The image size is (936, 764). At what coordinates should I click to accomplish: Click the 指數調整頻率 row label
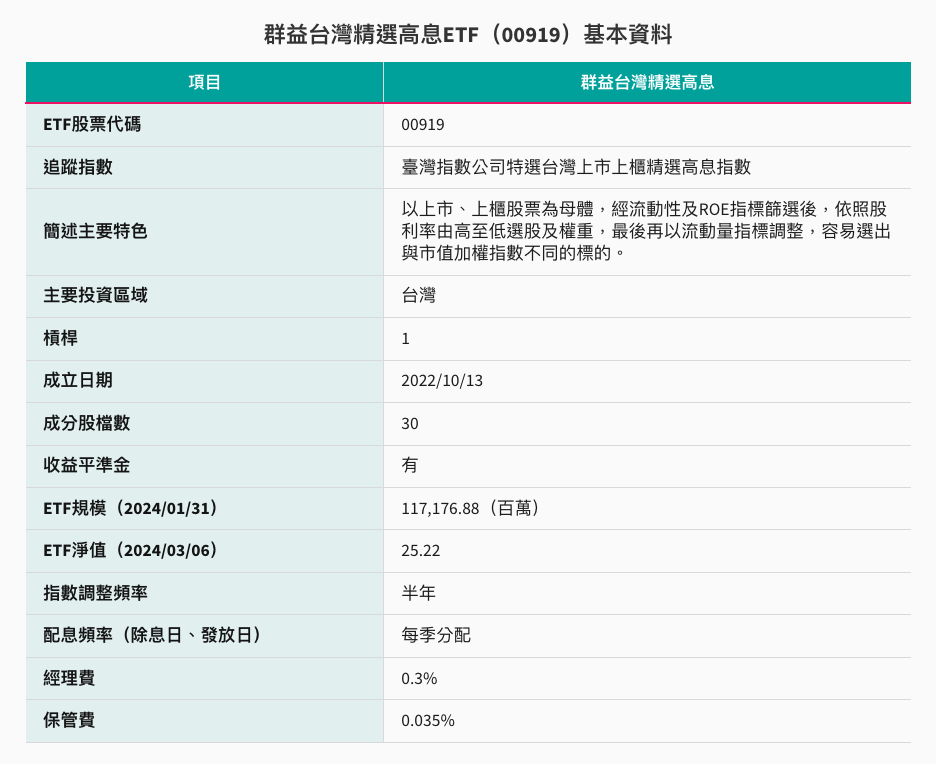pos(95,594)
